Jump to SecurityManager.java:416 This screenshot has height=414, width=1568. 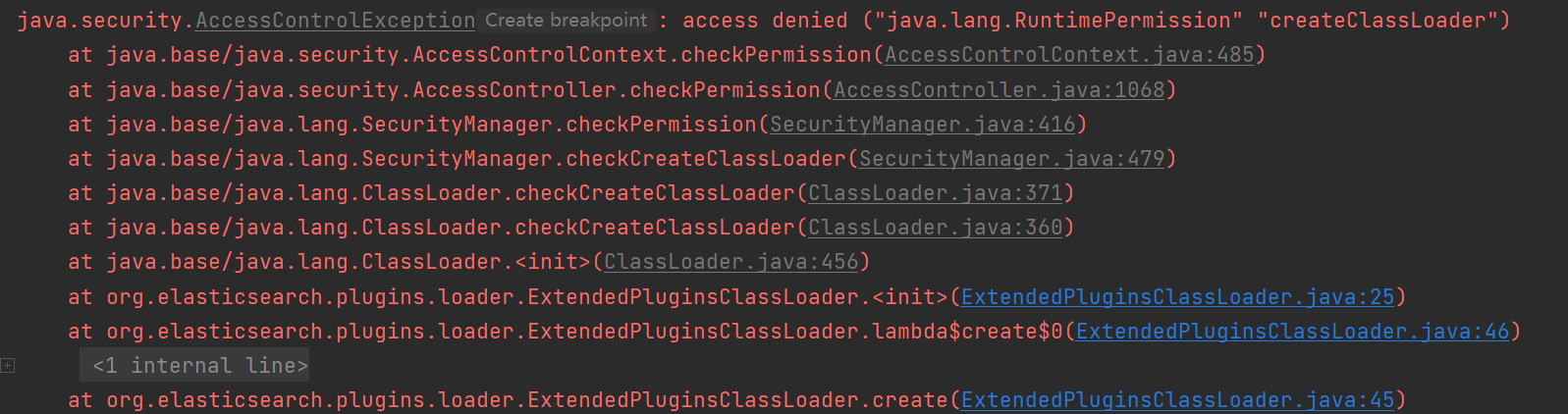click(922, 125)
